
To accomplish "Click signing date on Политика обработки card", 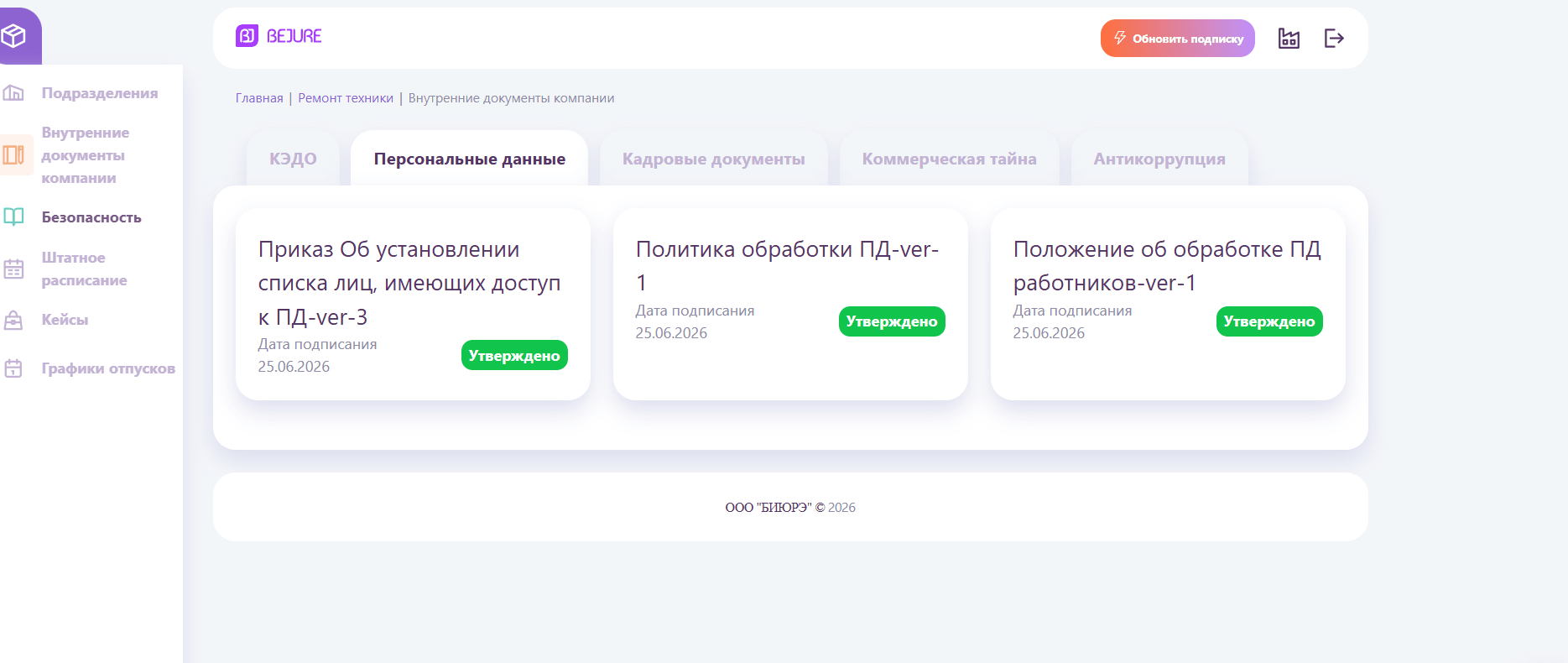I will pos(671,333).
